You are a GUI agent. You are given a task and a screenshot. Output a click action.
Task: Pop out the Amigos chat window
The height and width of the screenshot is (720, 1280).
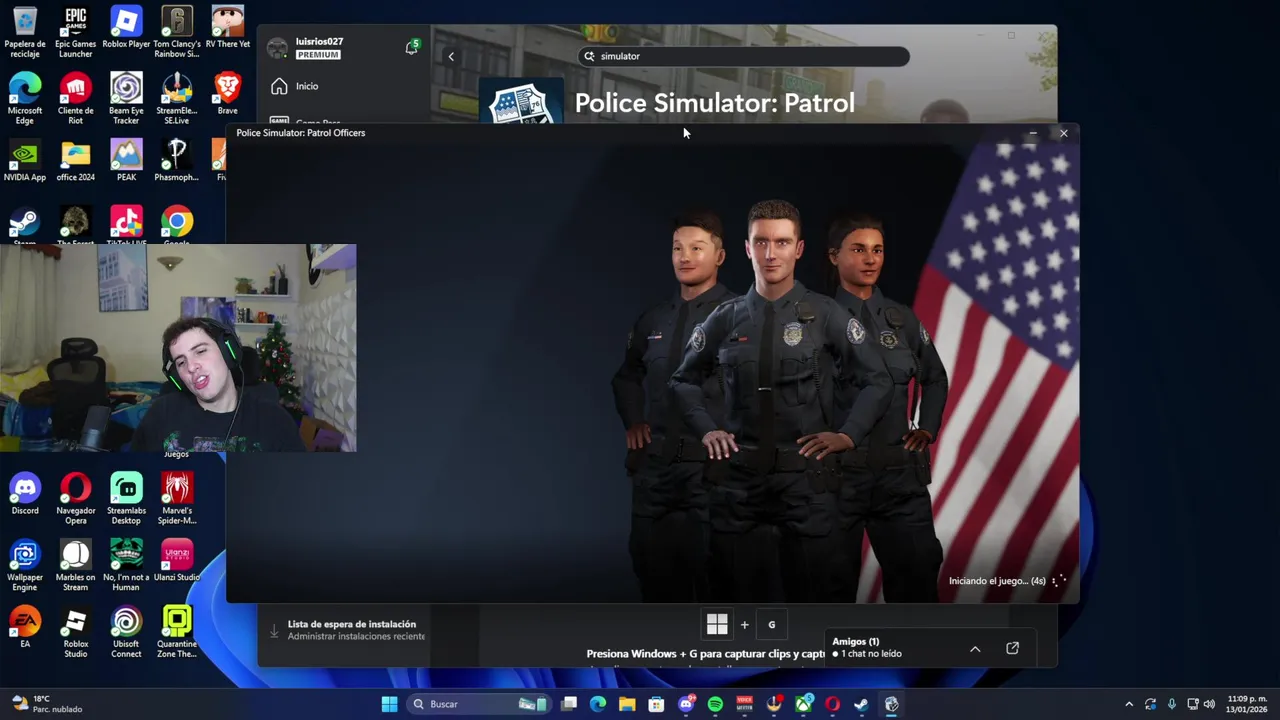(x=1012, y=648)
